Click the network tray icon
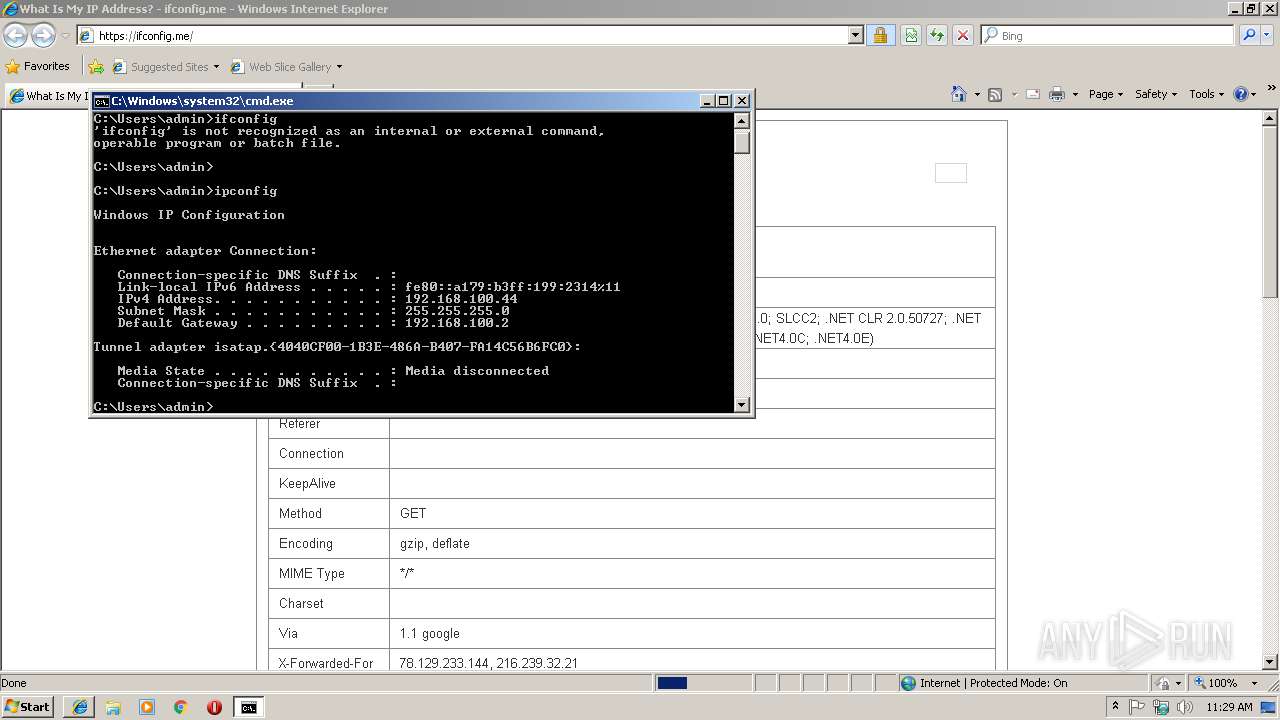1280x720 pixels. coord(1161,707)
